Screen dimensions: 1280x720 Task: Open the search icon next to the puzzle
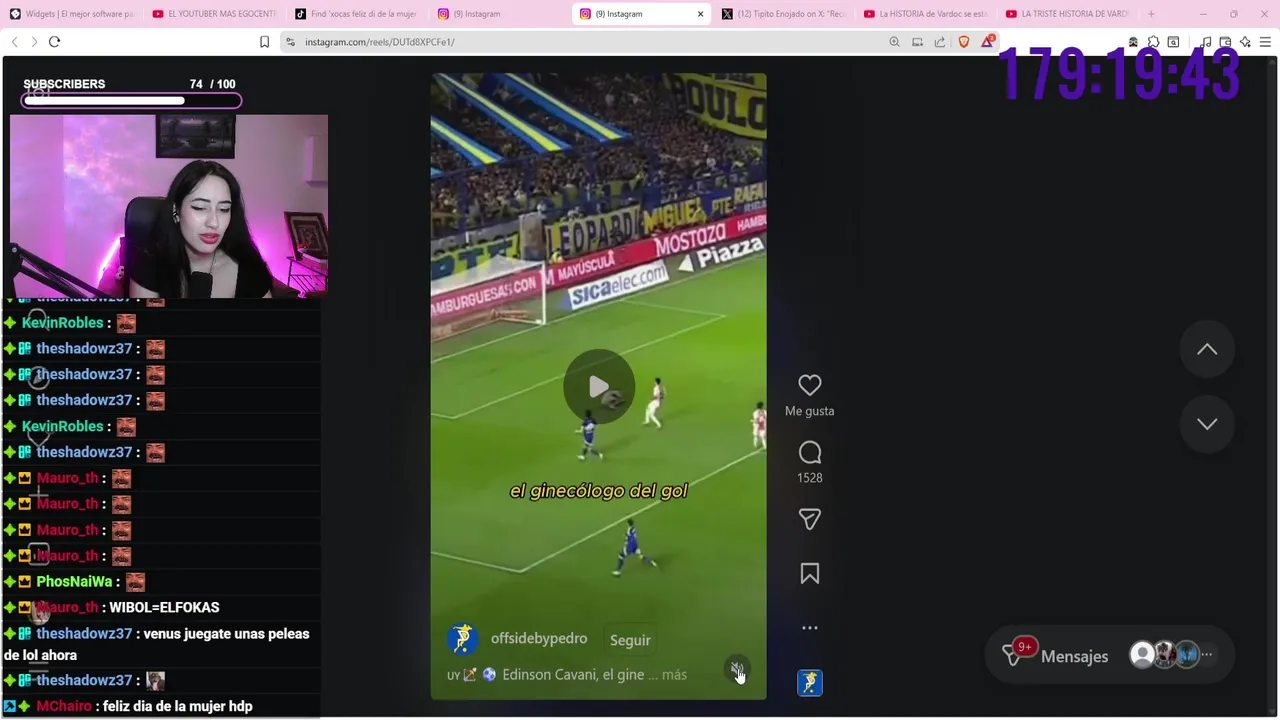1173,42
